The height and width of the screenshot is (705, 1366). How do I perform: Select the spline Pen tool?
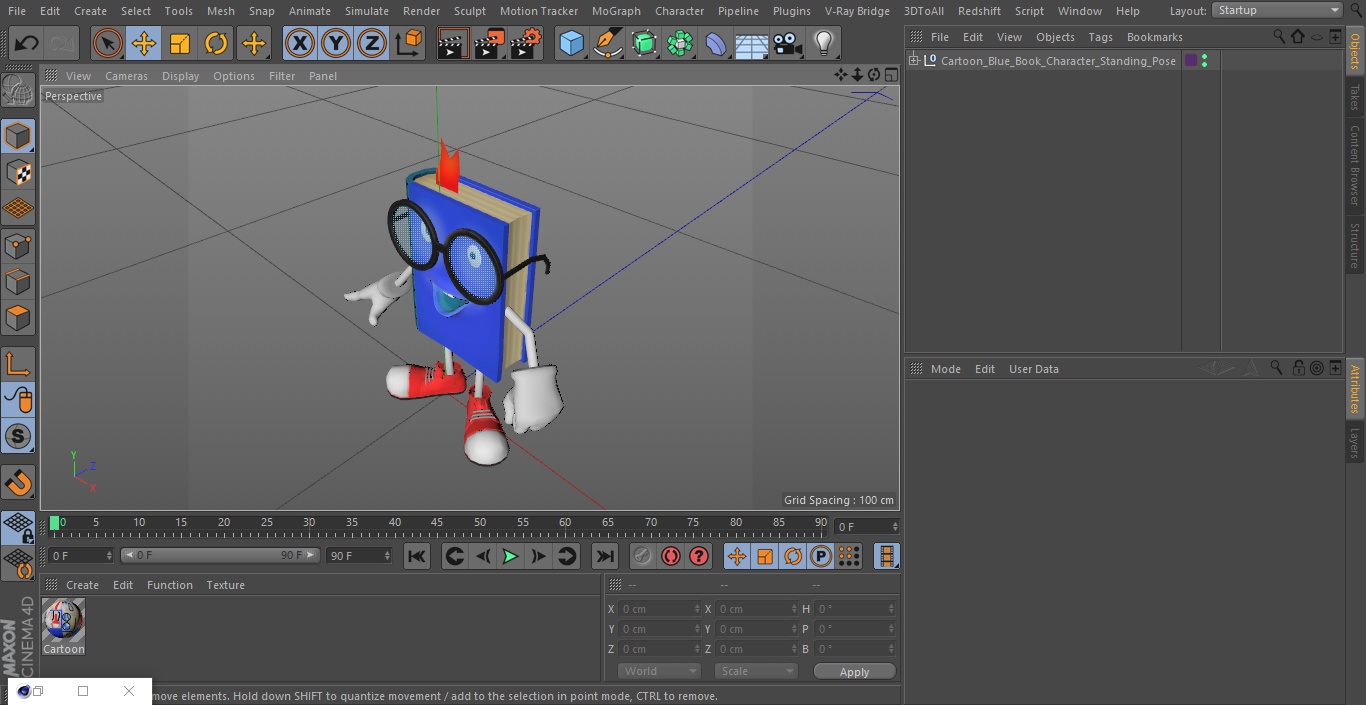607,43
